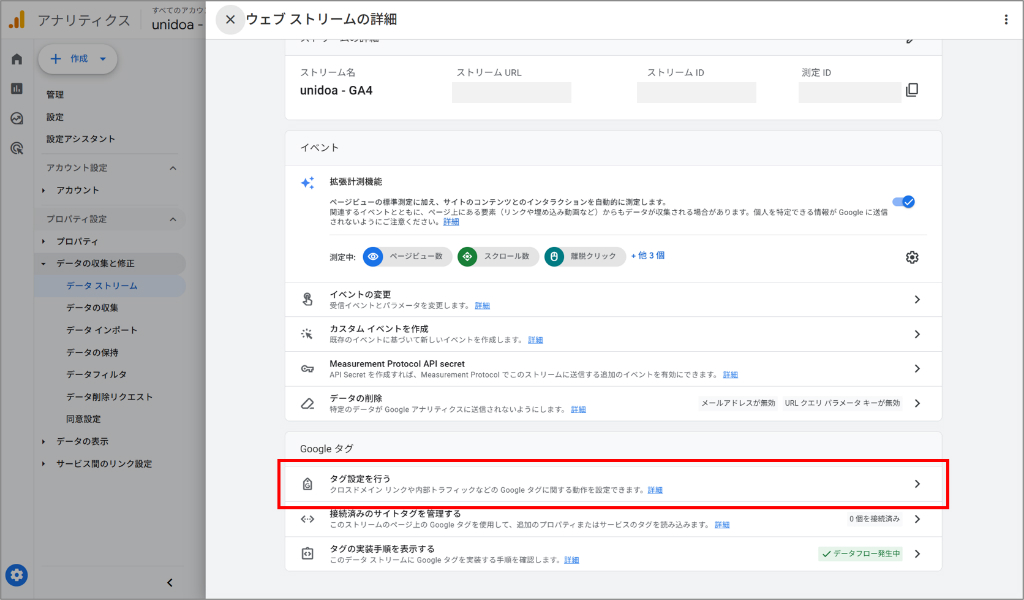This screenshot has height=600, width=1024.
Task: Open the enhanced measurement settings gear
Action: 911,257
